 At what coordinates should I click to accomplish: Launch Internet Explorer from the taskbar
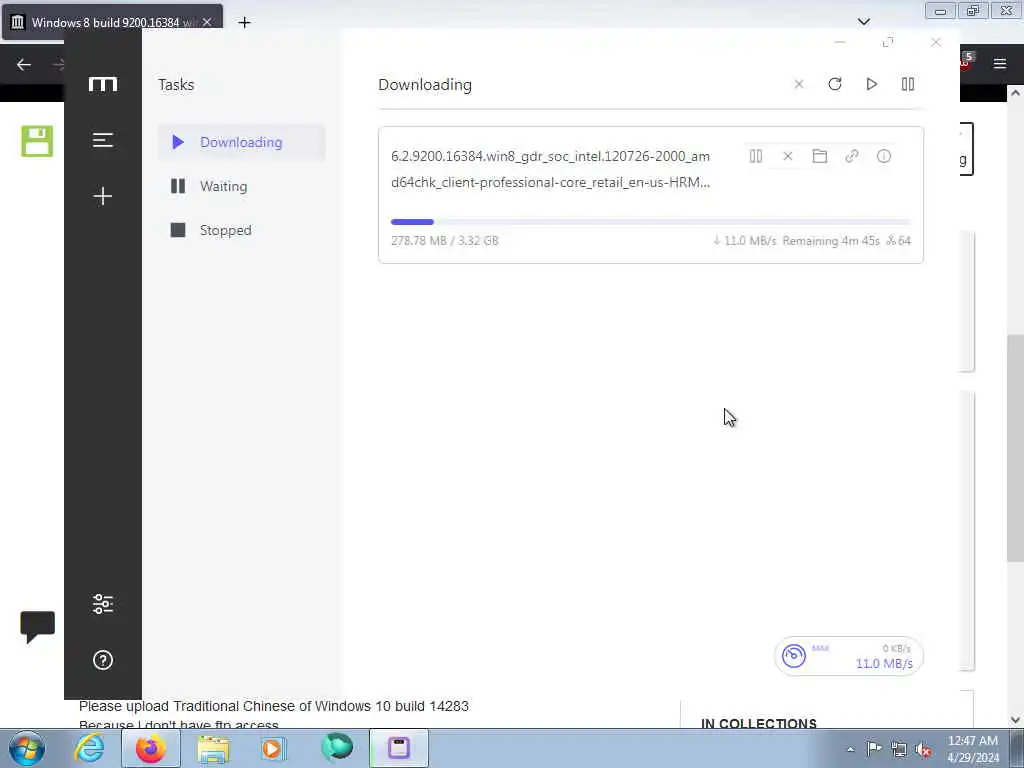(89, 748)
